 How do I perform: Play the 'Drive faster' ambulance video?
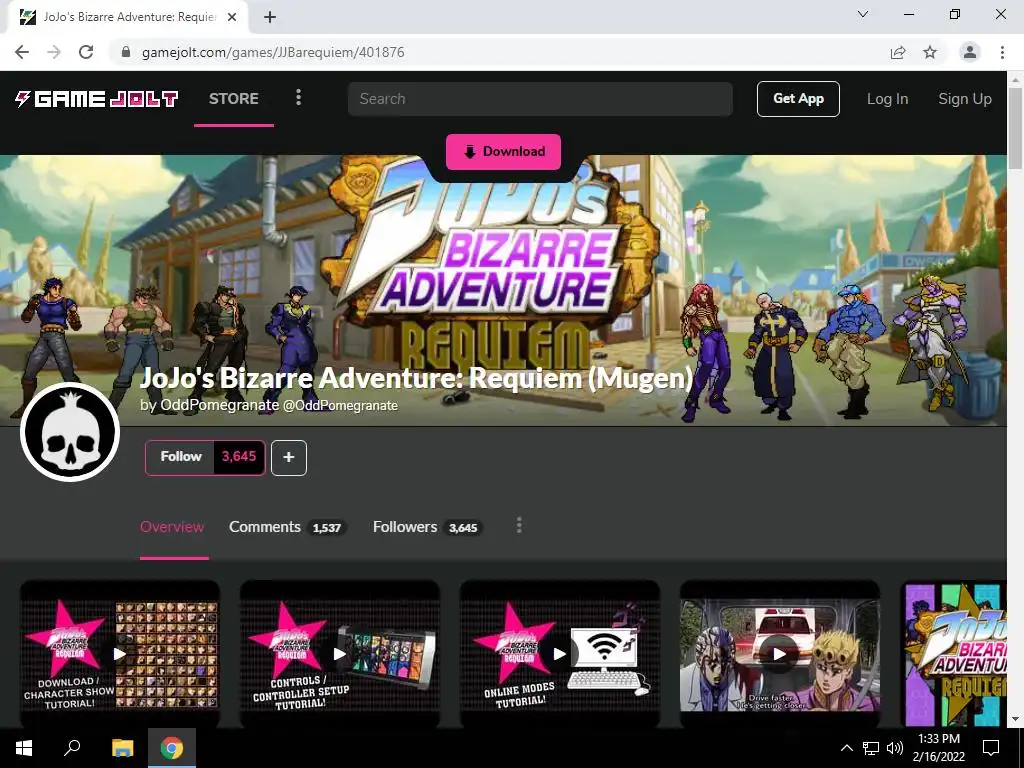780,654
